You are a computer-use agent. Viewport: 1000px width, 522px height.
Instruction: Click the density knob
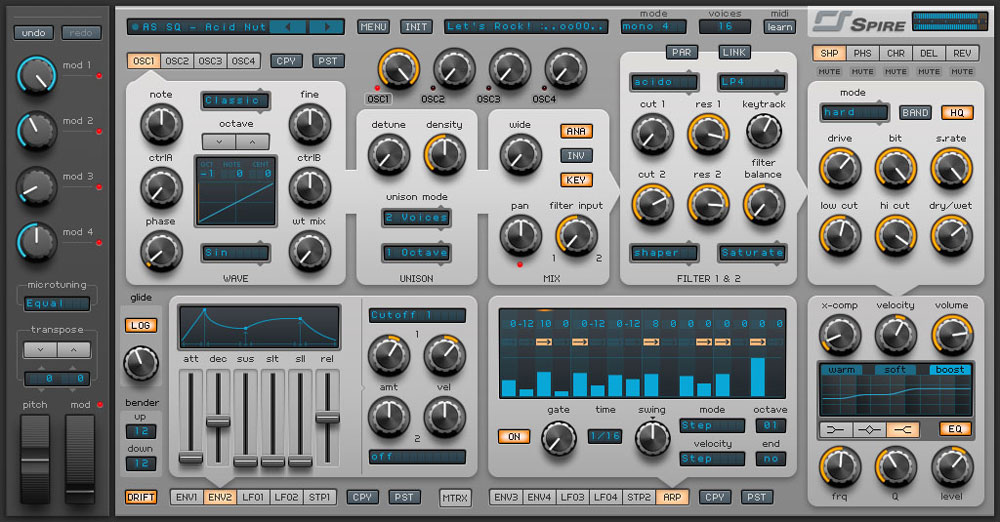click(445, 155)
